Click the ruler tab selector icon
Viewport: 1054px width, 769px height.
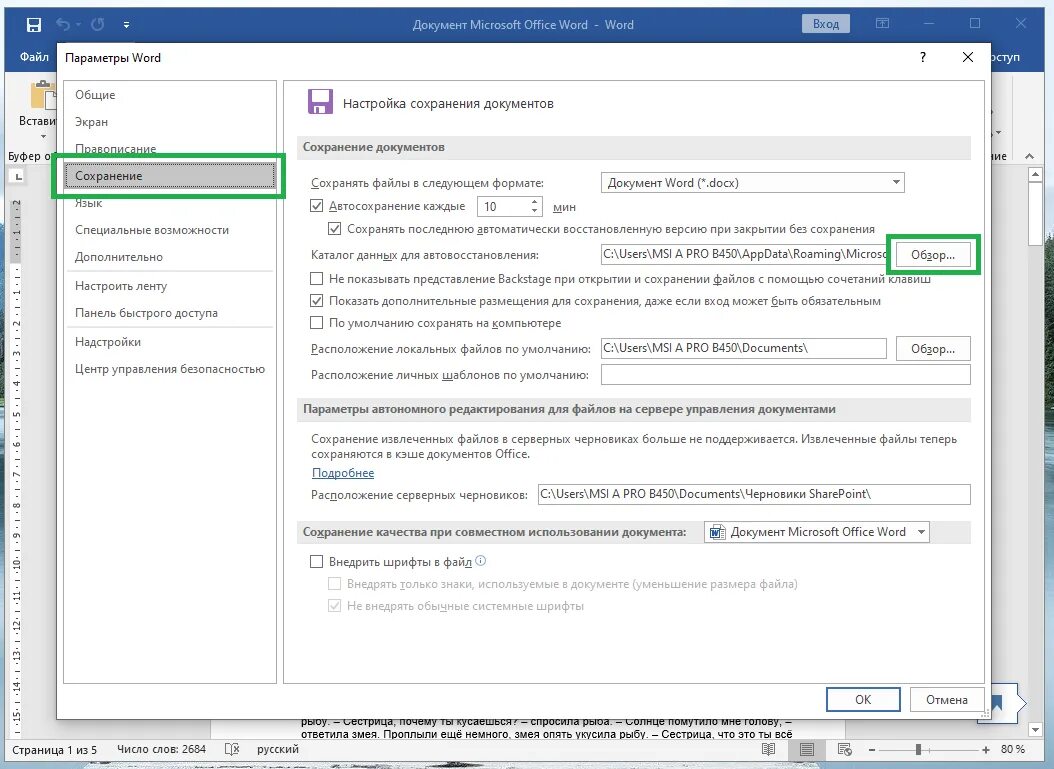point(18,176)
